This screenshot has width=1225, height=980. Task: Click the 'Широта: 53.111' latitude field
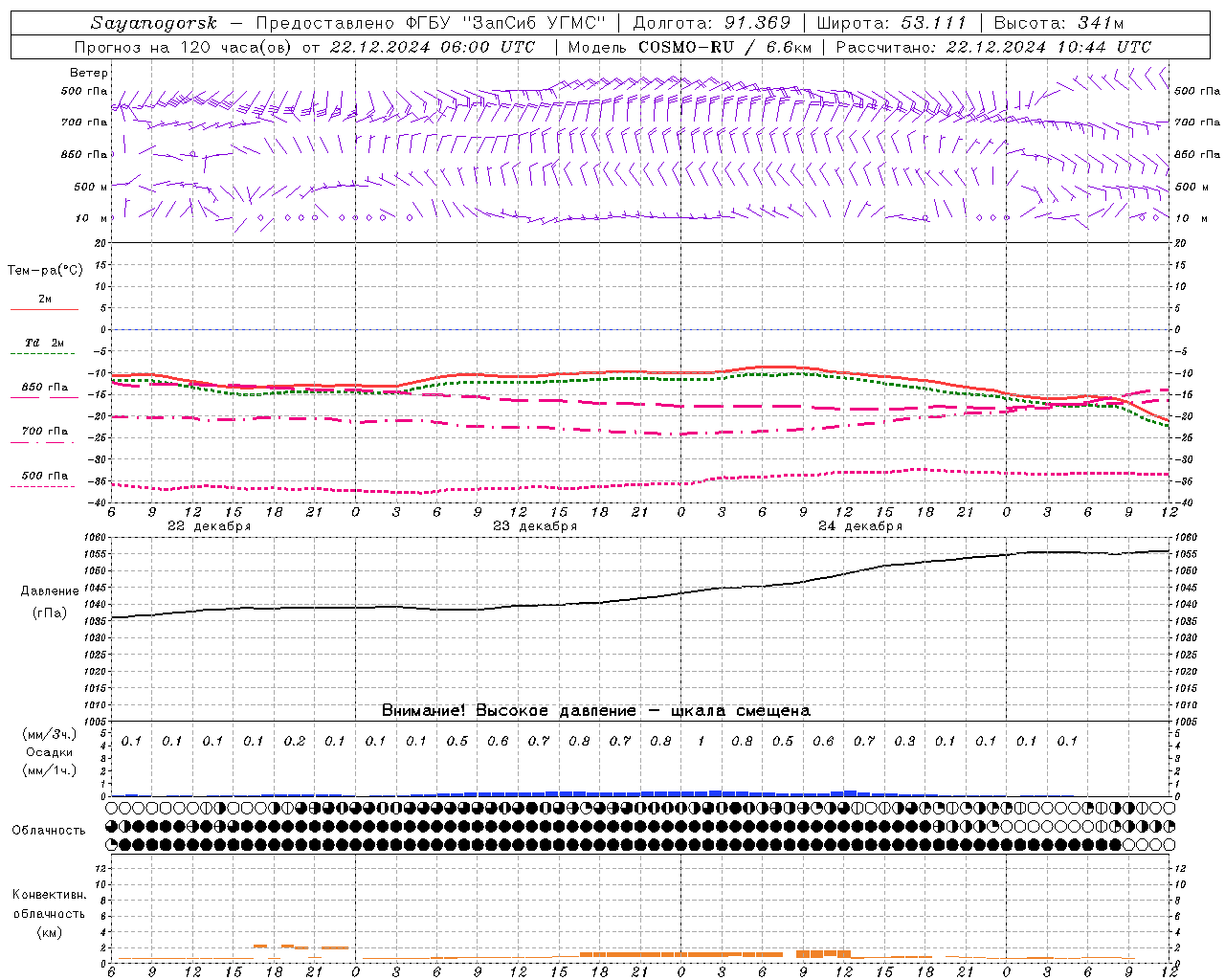(891, 23)
